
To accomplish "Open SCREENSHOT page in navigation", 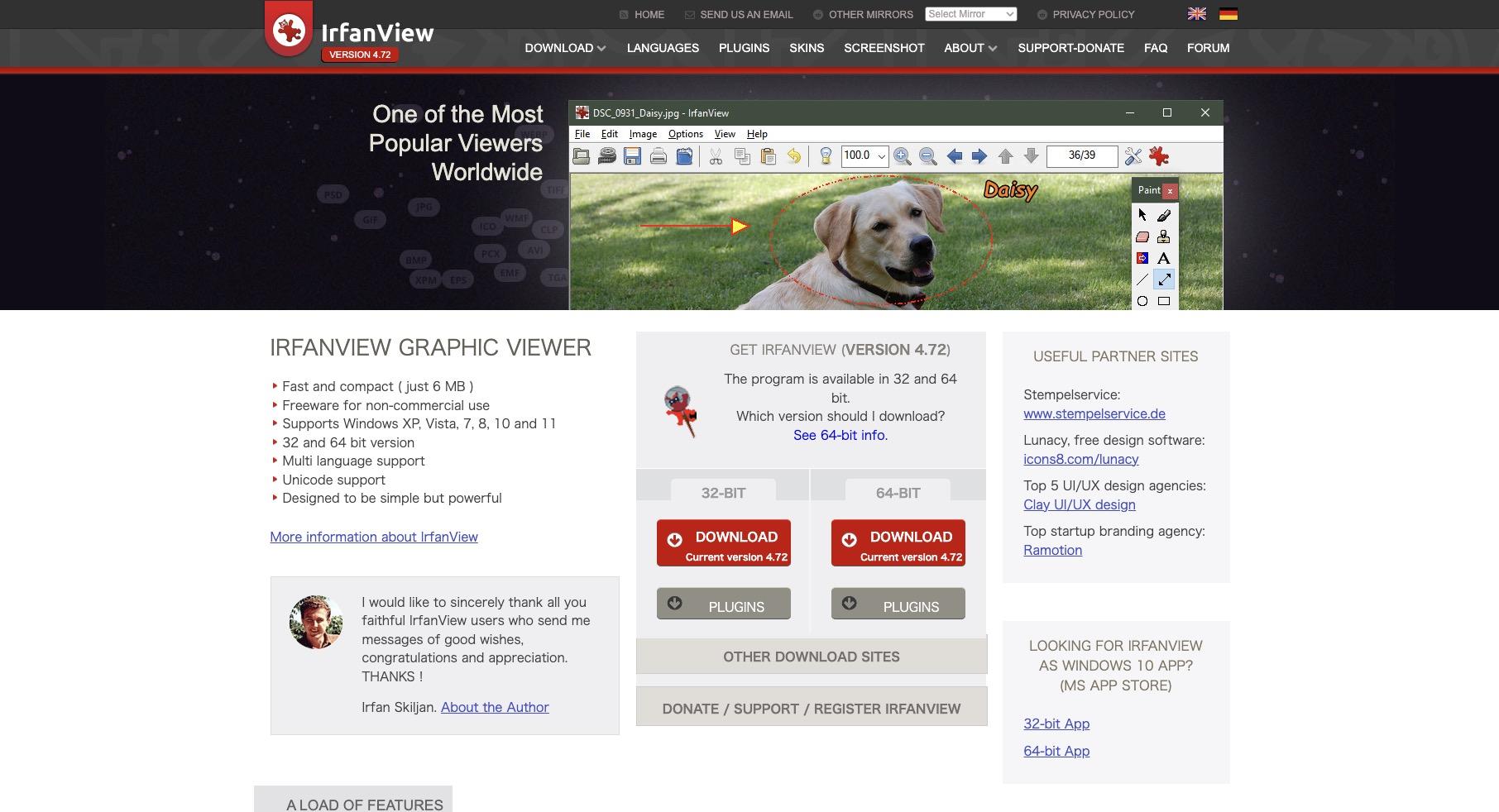I will (x=884, y=48).
